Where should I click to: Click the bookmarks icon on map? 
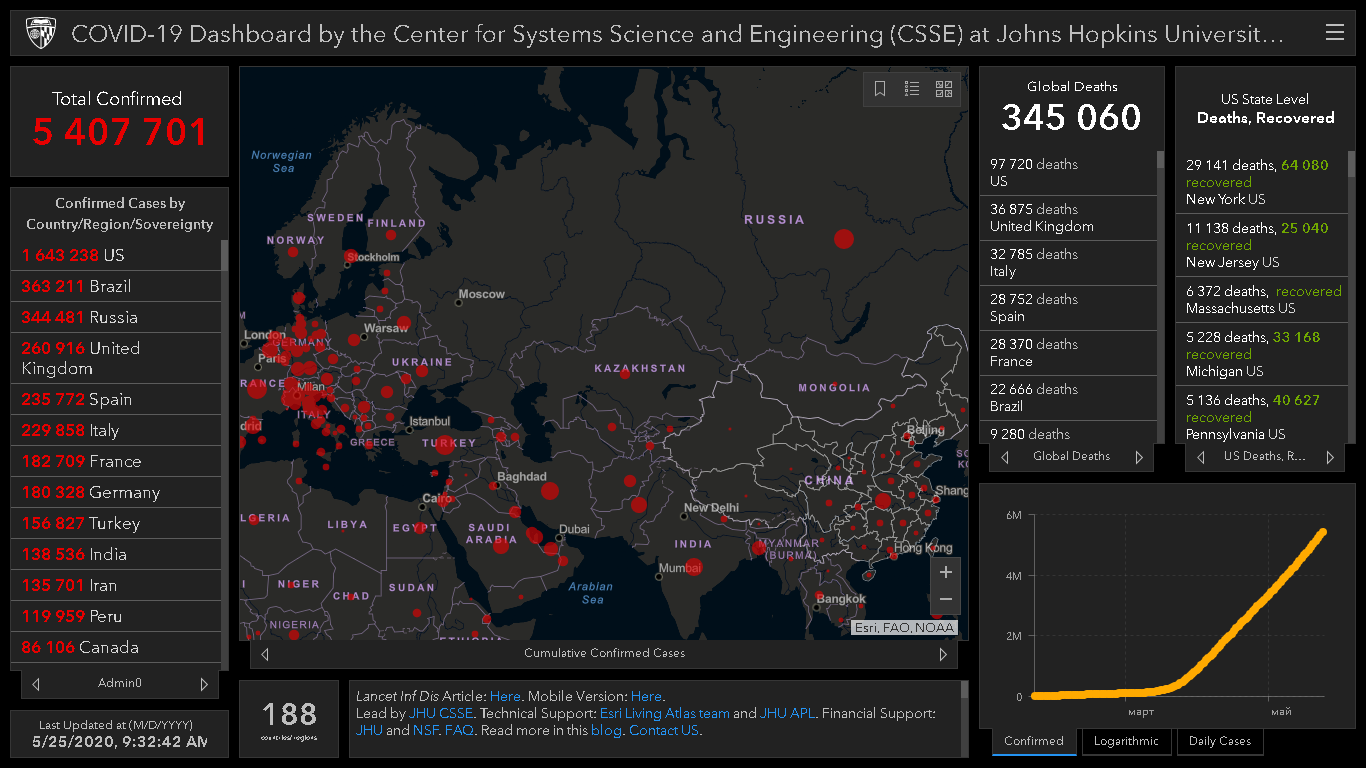880,89
